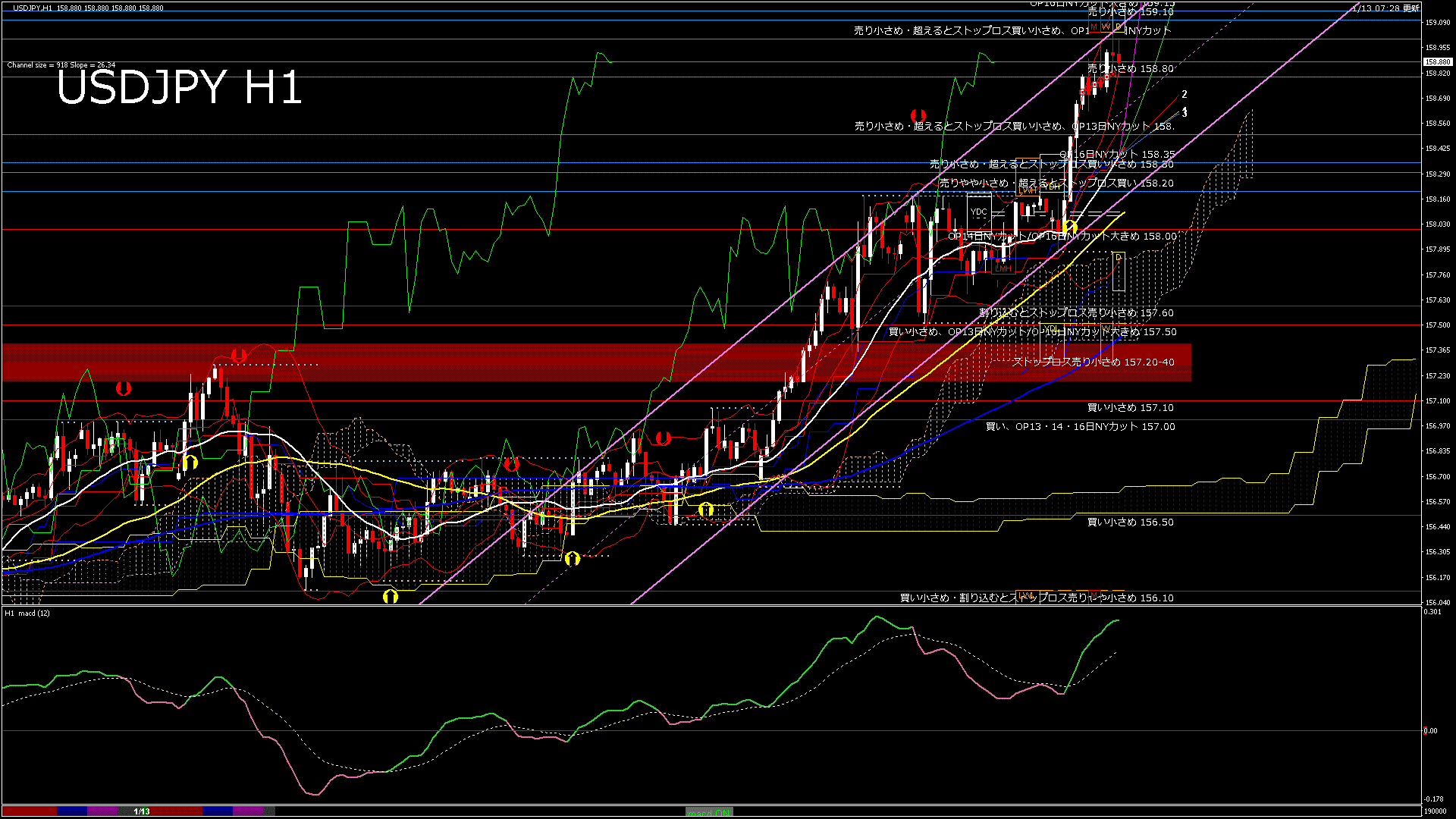Toggle the macd ON button

coord(709,811)
